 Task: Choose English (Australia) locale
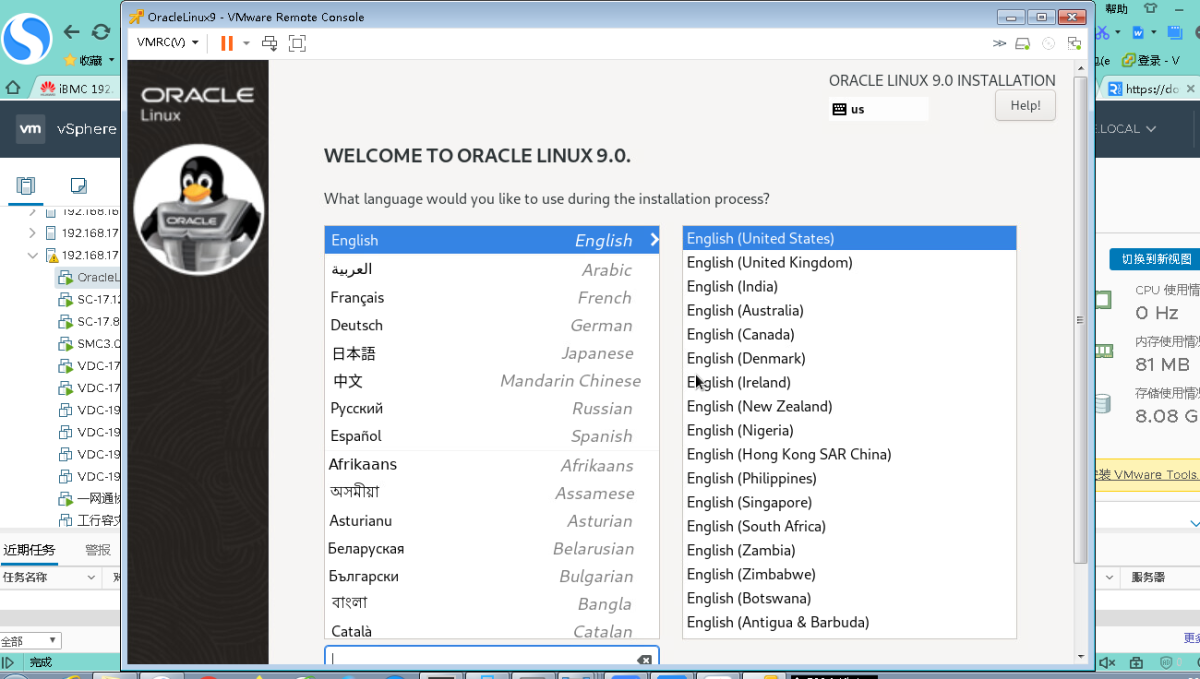849,310
